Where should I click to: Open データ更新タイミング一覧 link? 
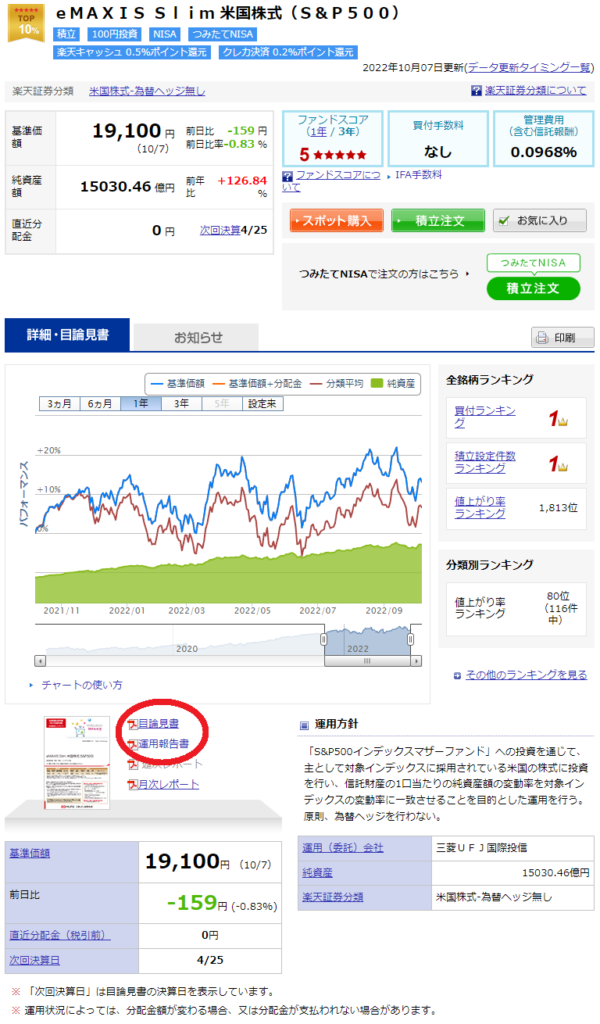pyautogui.click(x=528, y=67)
